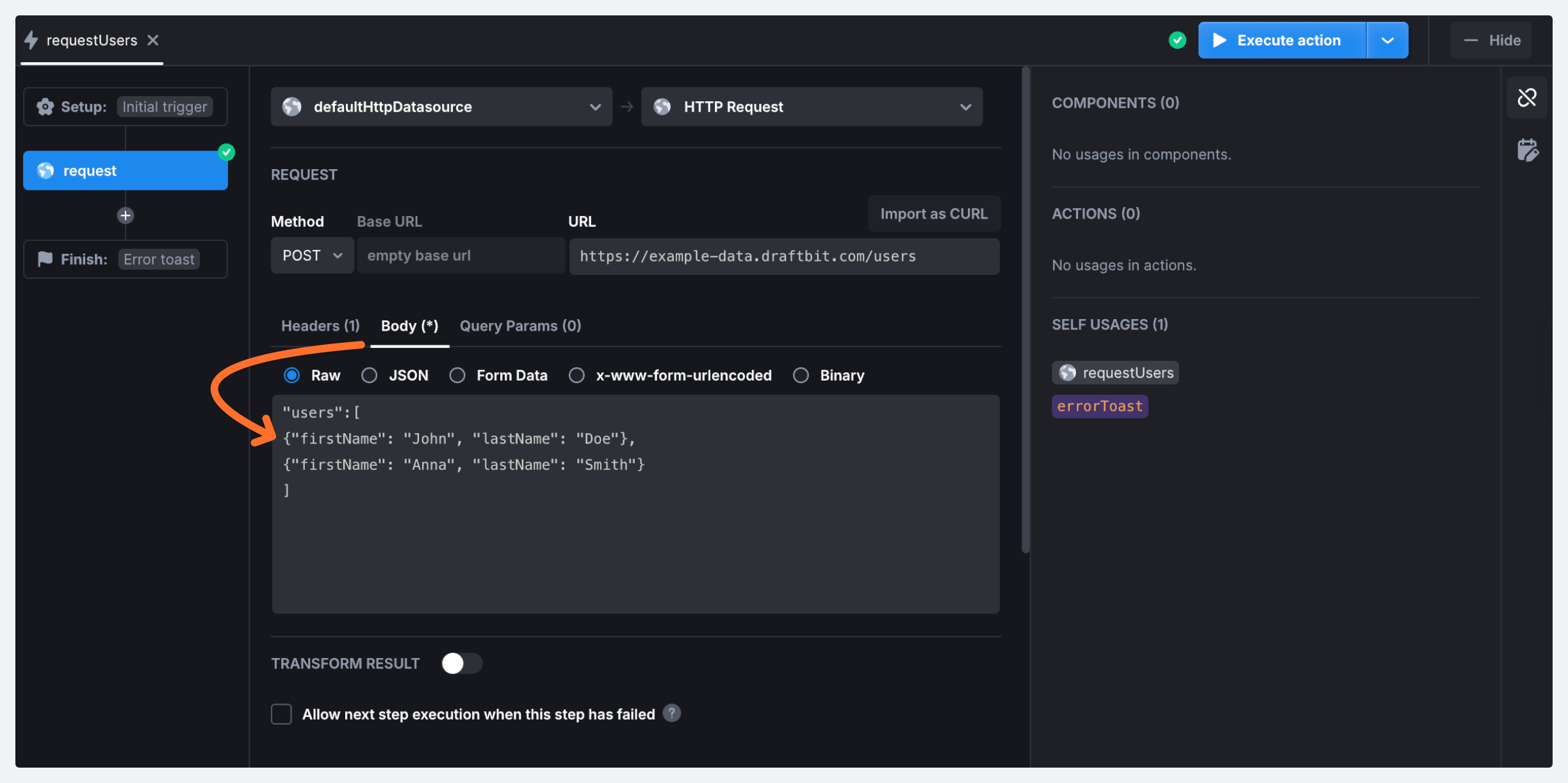Click into the URL input field
The image size is (1568, 783).
coord(783,256)
